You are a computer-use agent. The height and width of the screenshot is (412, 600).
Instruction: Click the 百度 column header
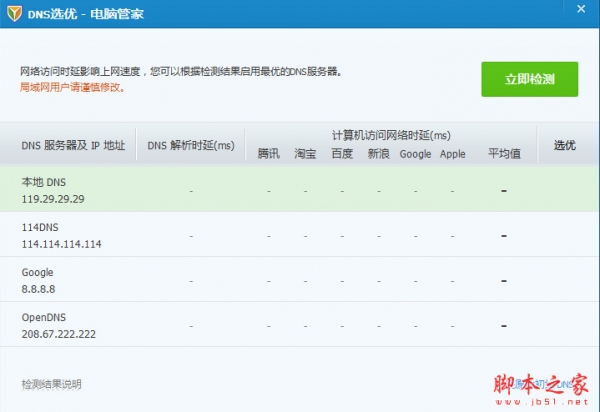click(x=342, y=154)
